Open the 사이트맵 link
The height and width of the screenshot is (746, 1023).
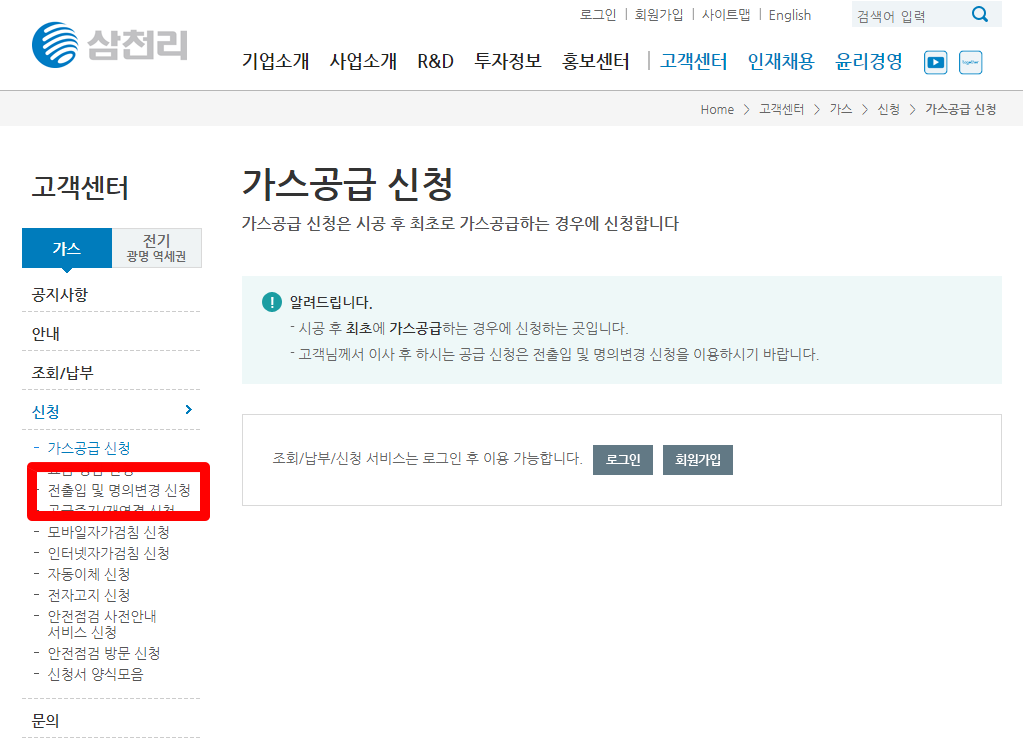[728, 14]
